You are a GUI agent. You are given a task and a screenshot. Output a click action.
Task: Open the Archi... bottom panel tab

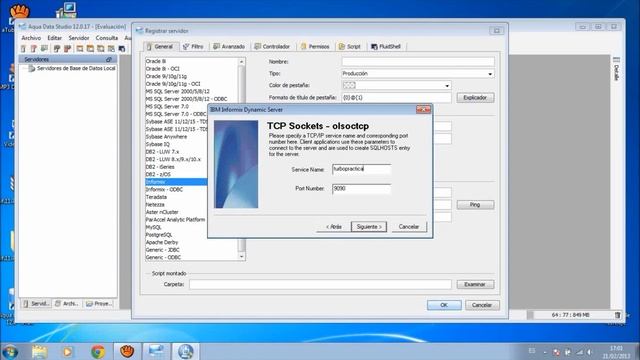[67, 304]
